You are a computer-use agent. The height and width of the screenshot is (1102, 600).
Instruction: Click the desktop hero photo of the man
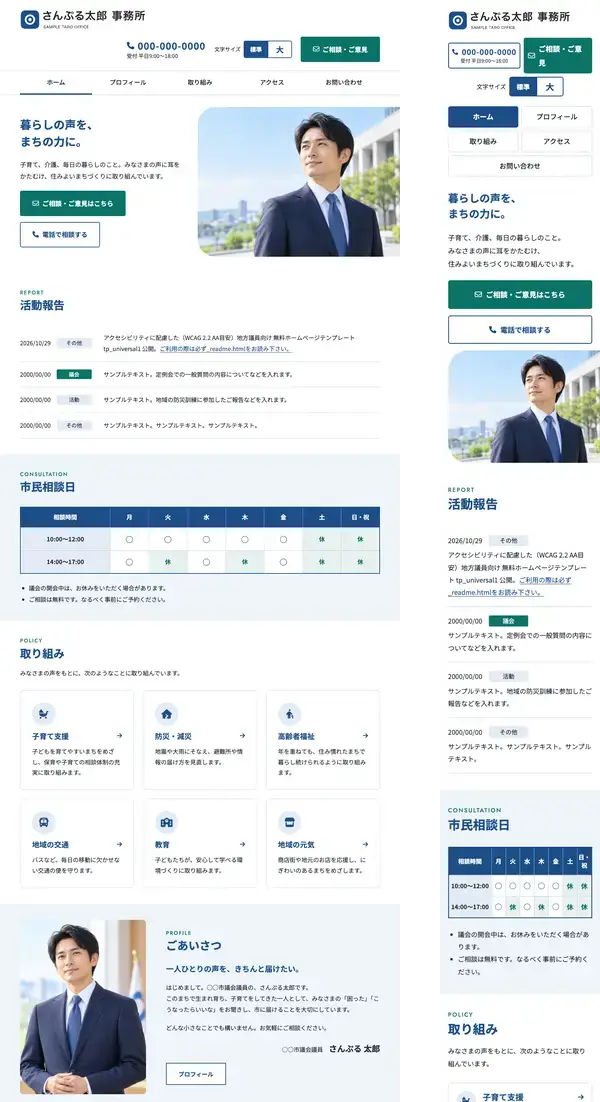pos(299,181)
